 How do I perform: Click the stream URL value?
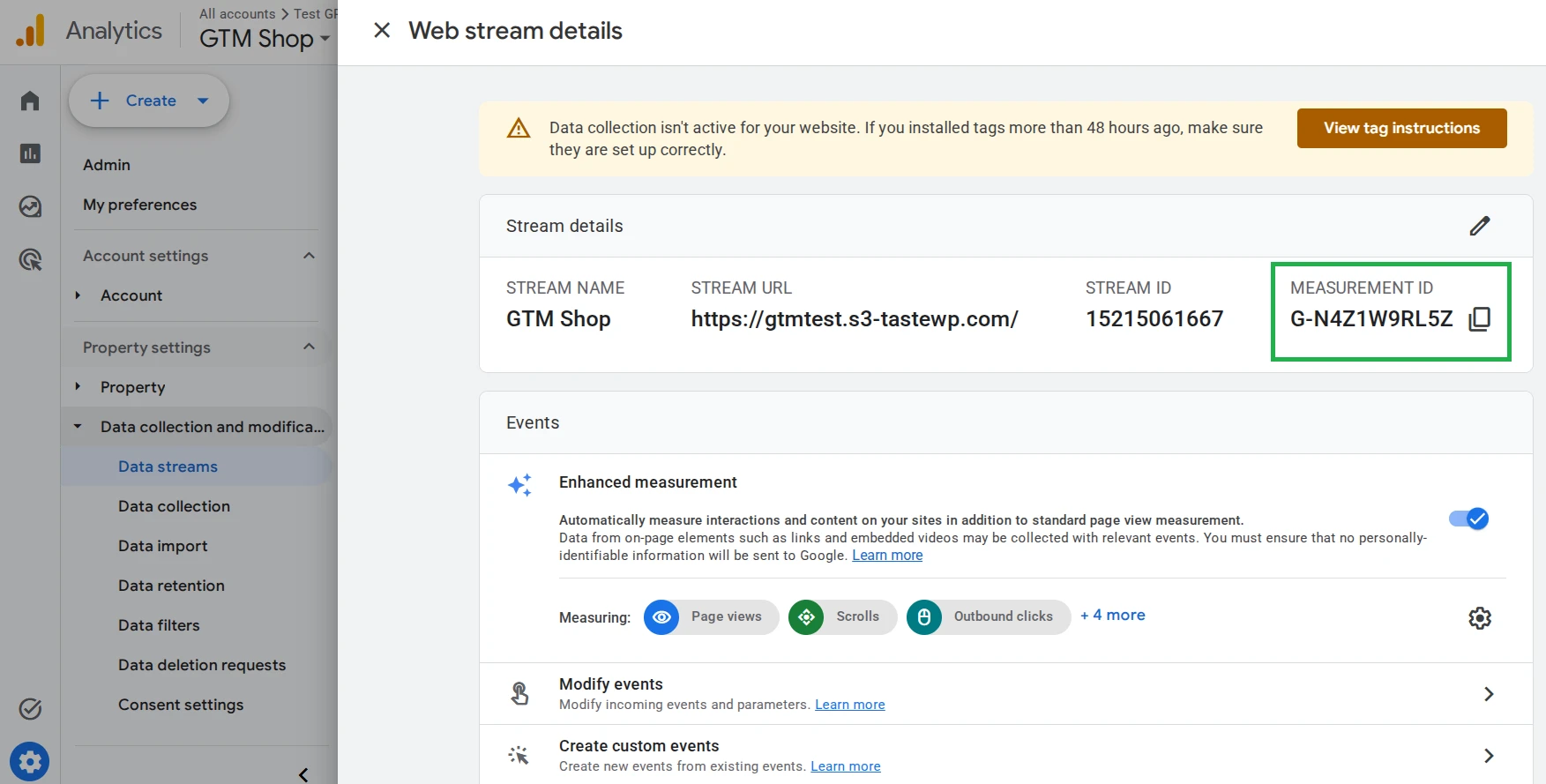(x=855, y=319)
